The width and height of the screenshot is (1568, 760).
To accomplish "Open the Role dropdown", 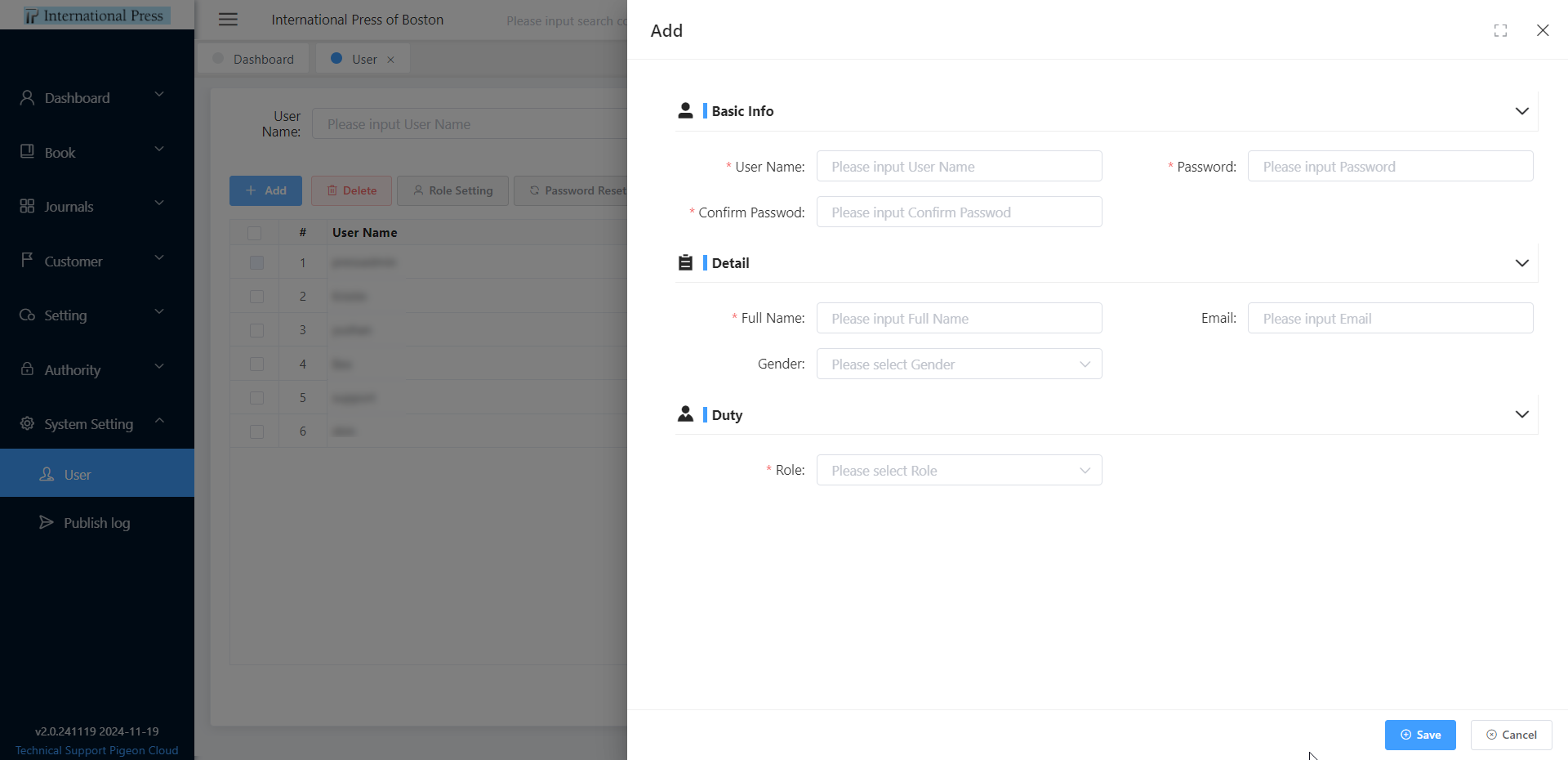I will click(x=959, y=470).
